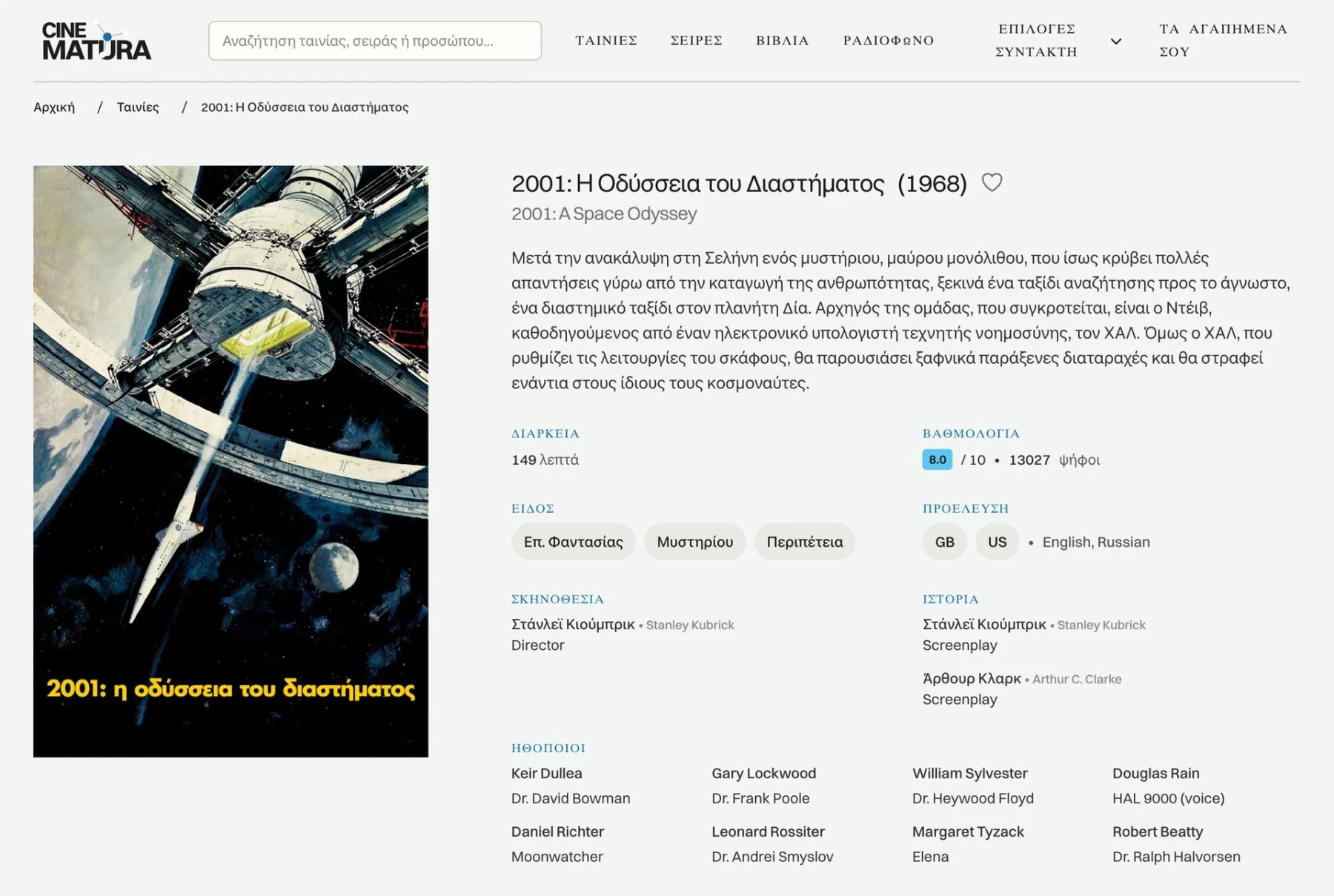Open writer Άρθουρ Κλαρκ
Image resolution: width=1334 pixels, height=896 pixels.
tap(972, 679)
